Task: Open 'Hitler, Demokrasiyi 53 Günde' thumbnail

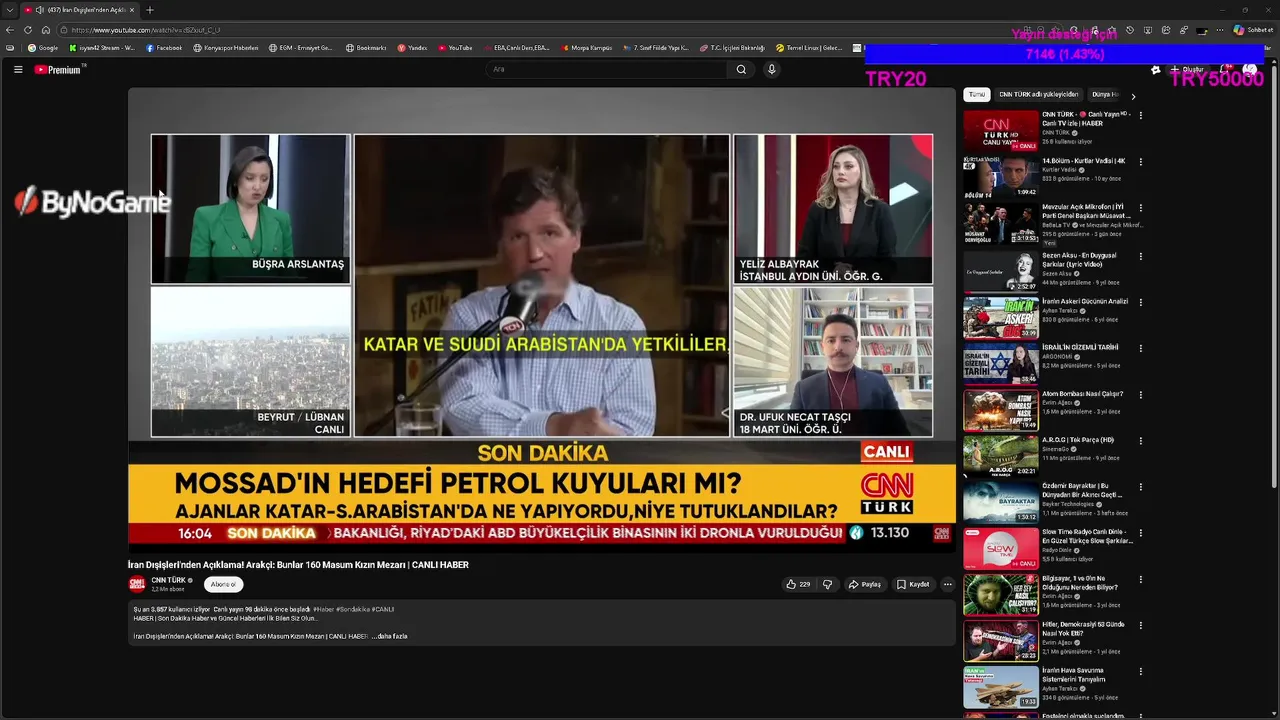Action: (1001, 640)
